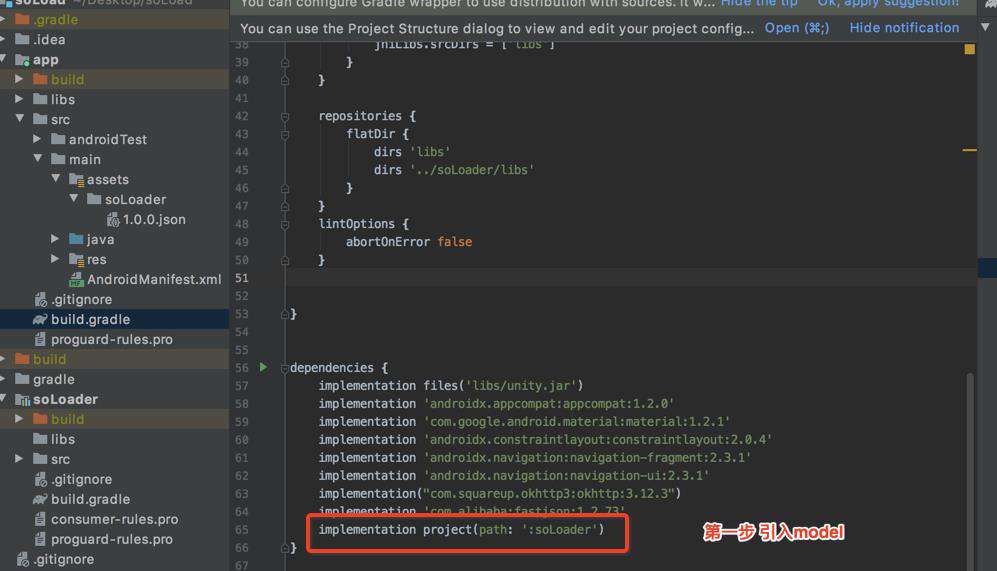Click the assets folder icon
Image resolution: width=997 pixels, height=571 pixels.
(76, 179)
